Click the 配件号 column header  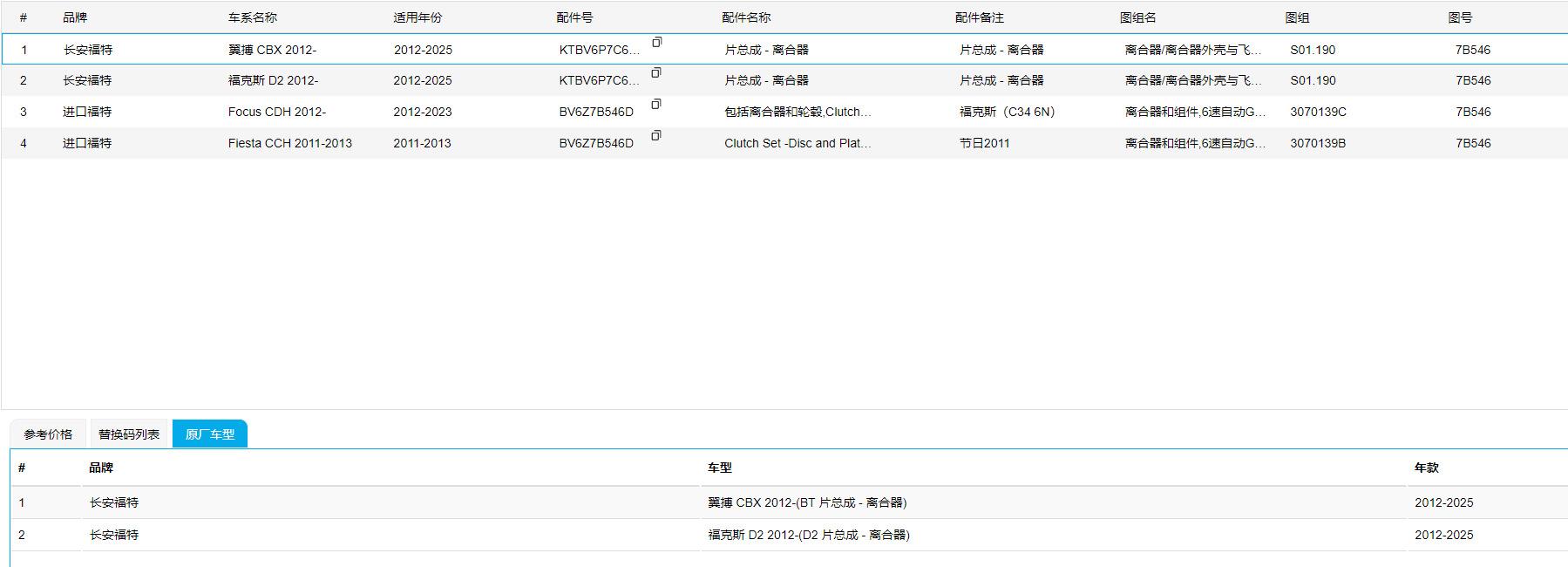pyautogui.click(x=574, y=17)
